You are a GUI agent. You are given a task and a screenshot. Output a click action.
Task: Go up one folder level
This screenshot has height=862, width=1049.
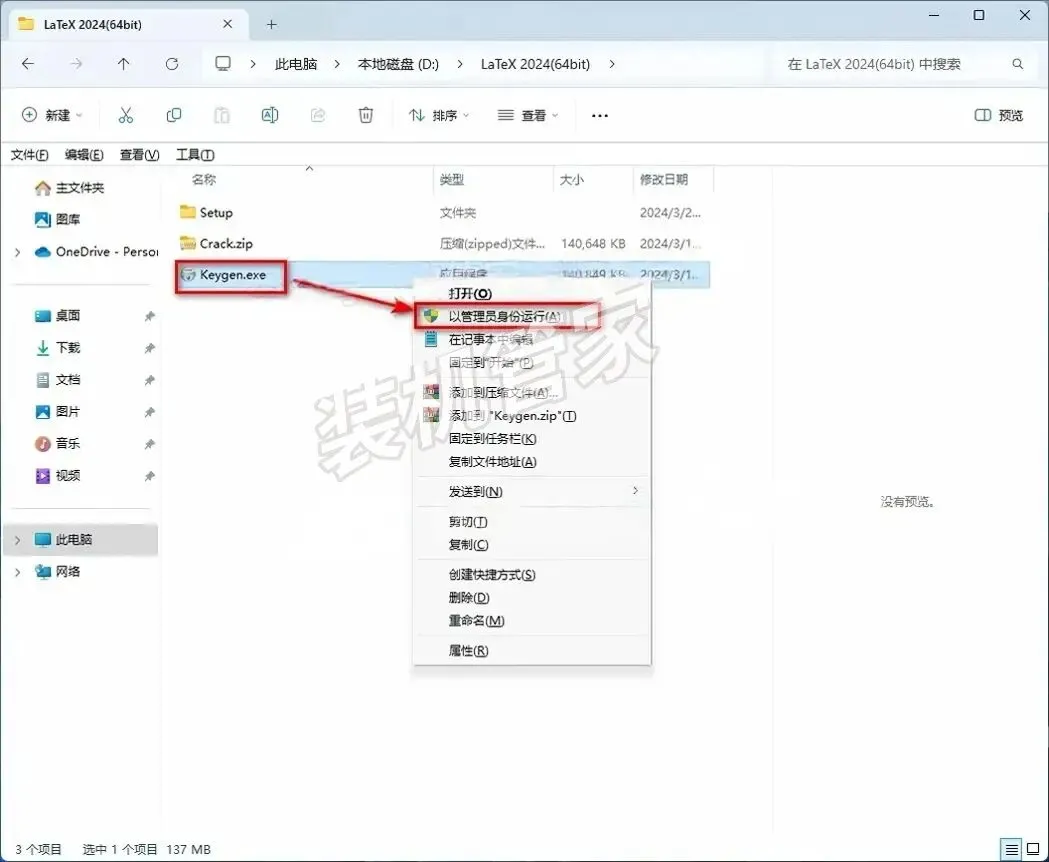124,64
